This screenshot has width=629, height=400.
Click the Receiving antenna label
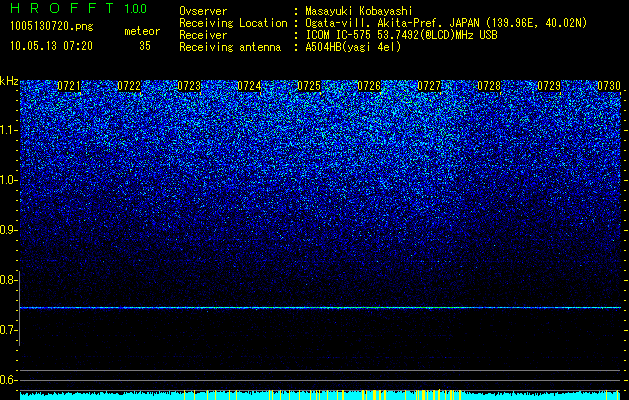(x=230, y=47)
